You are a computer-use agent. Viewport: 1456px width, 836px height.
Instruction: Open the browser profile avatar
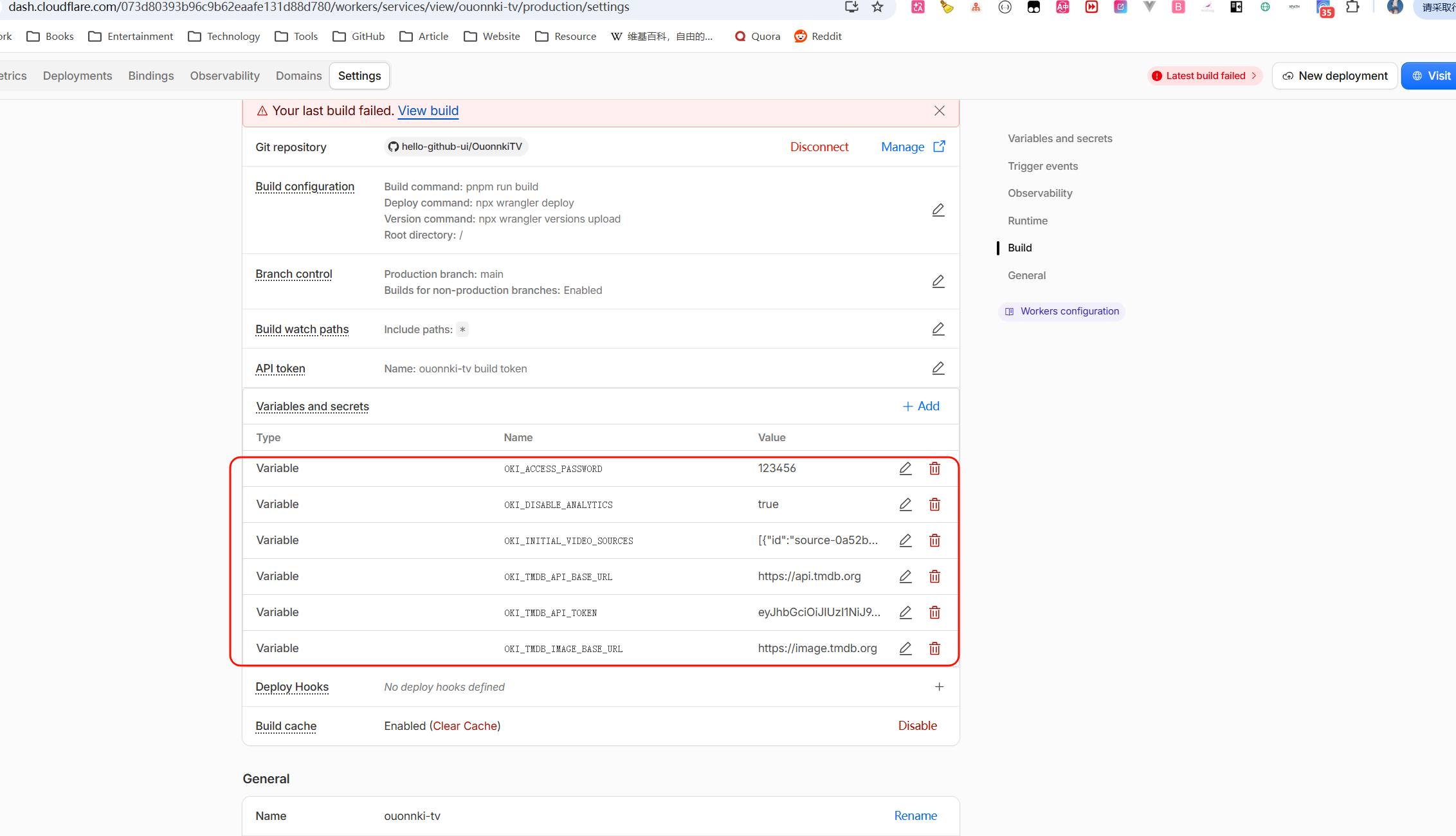tap(1395, 7)
